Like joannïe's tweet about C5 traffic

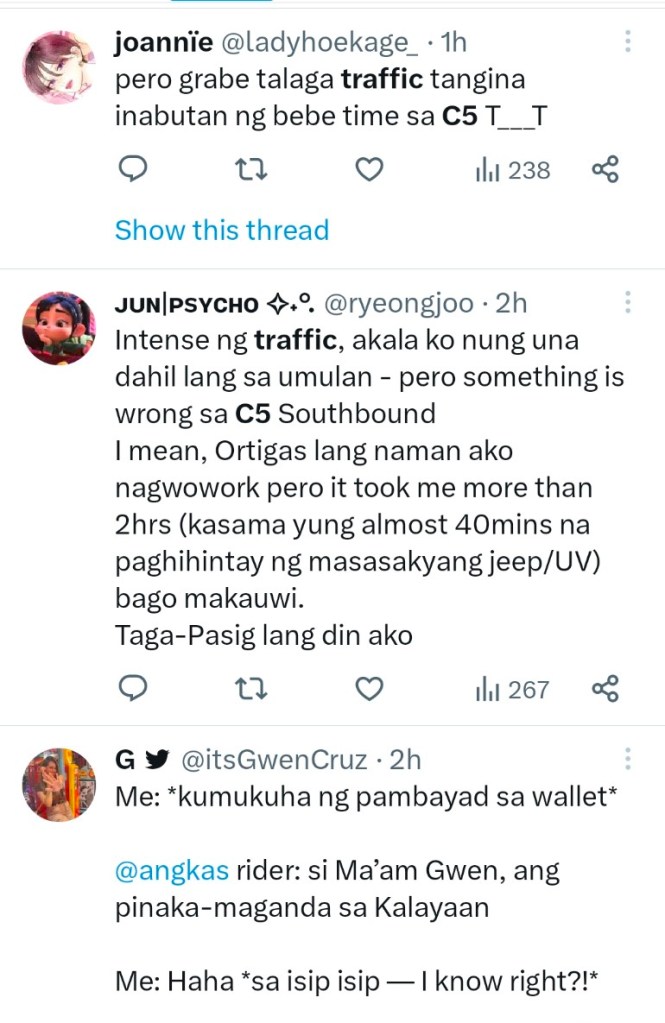370,171
